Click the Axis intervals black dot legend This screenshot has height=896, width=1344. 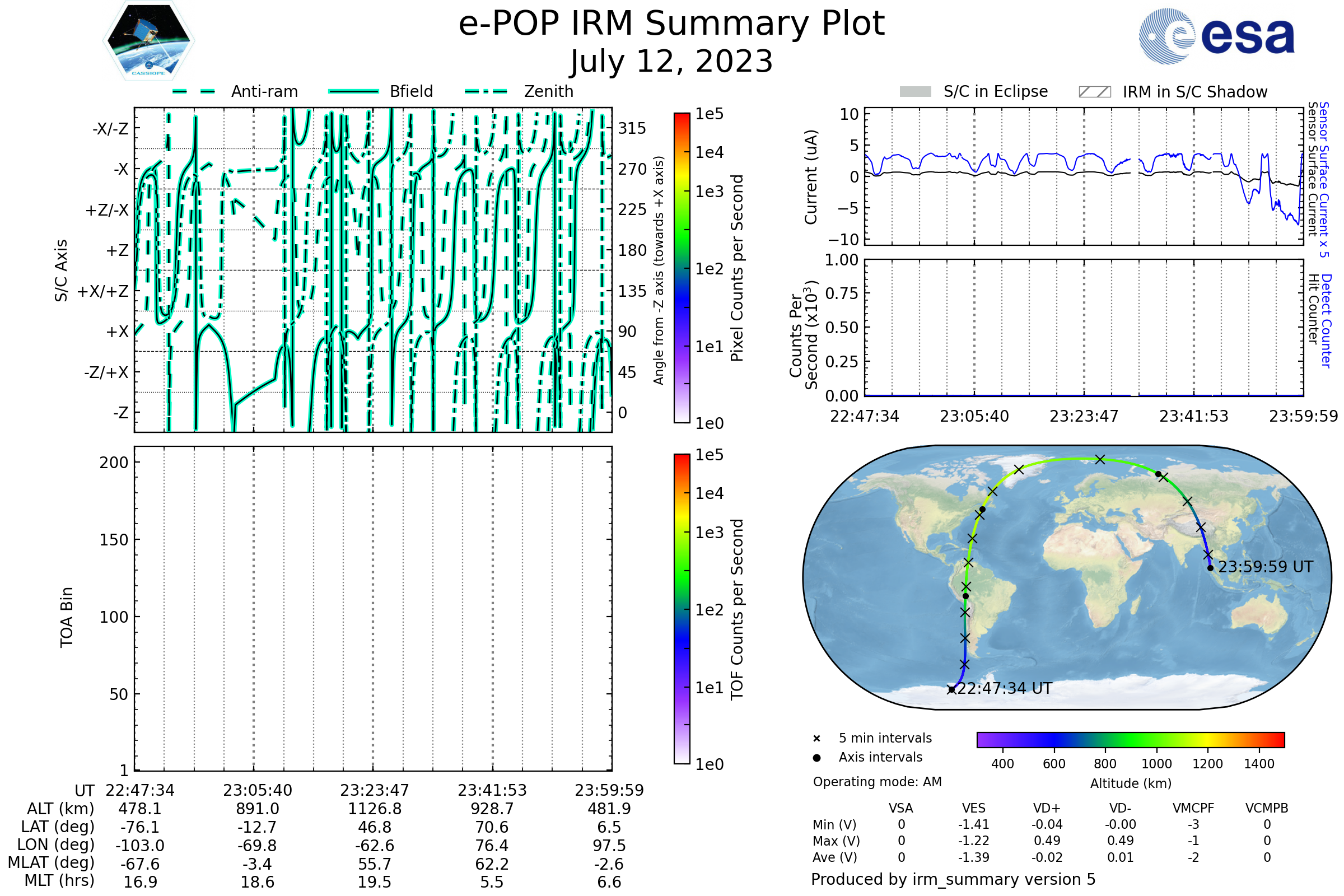[x=816, y=758]
